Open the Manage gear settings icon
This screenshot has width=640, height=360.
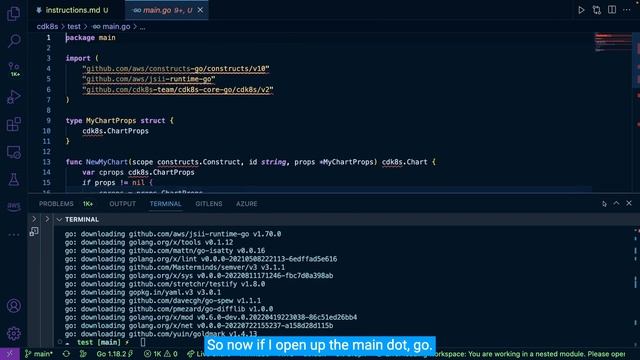[x=13, y=333]
